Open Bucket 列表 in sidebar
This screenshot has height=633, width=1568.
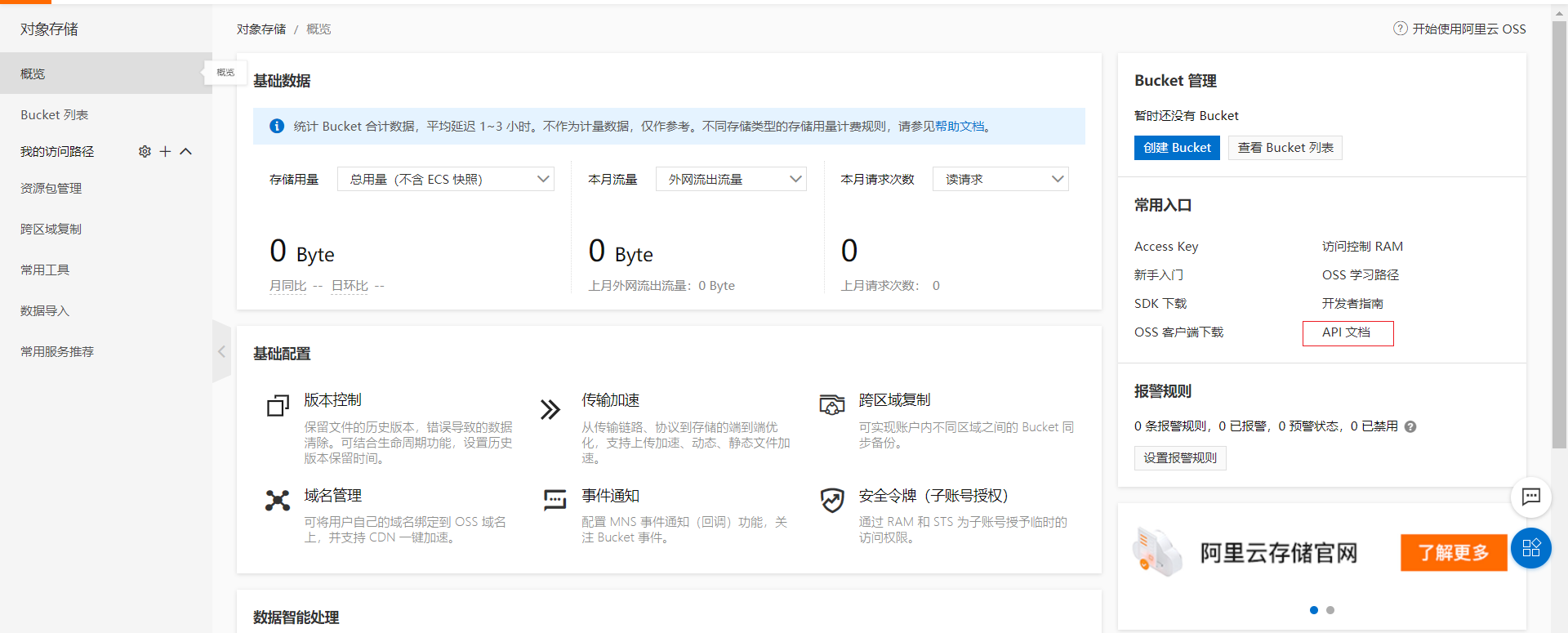tap(106, 114)
